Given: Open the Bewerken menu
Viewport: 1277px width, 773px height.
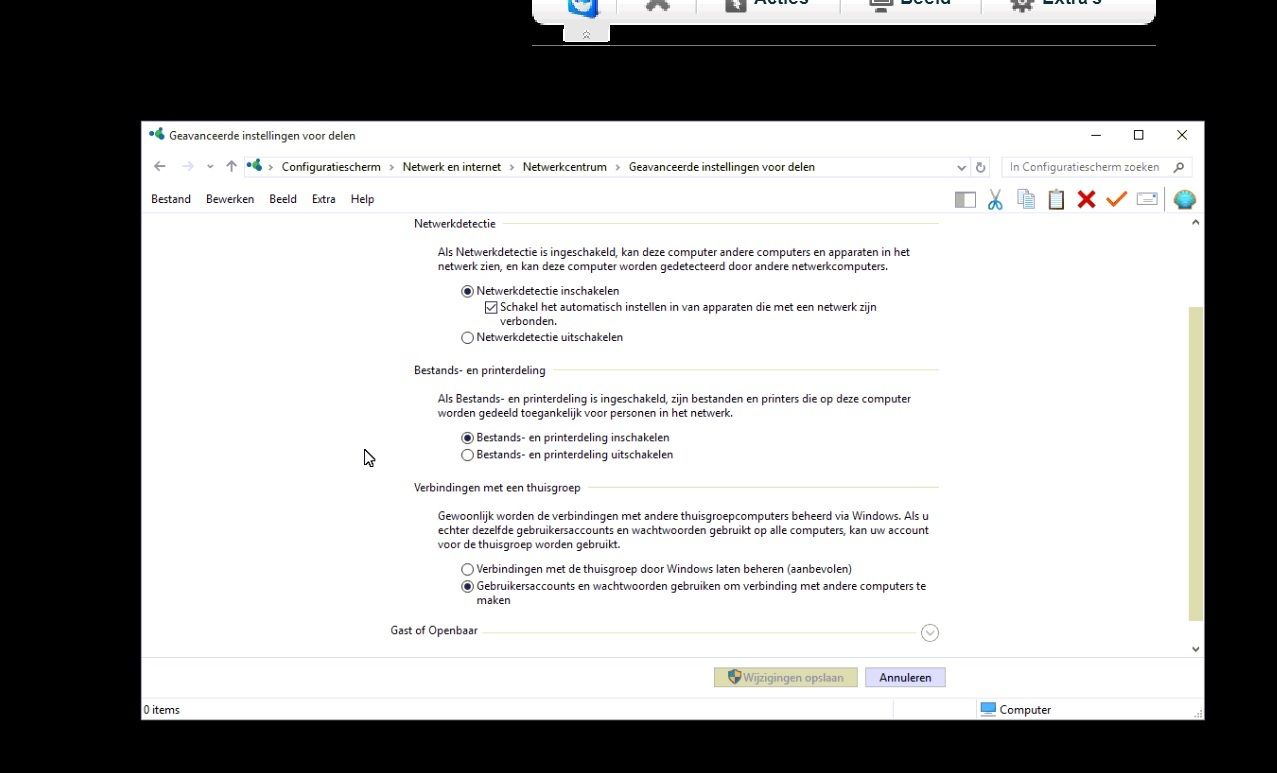Looking at the screenshot, I should coord(230,199).
